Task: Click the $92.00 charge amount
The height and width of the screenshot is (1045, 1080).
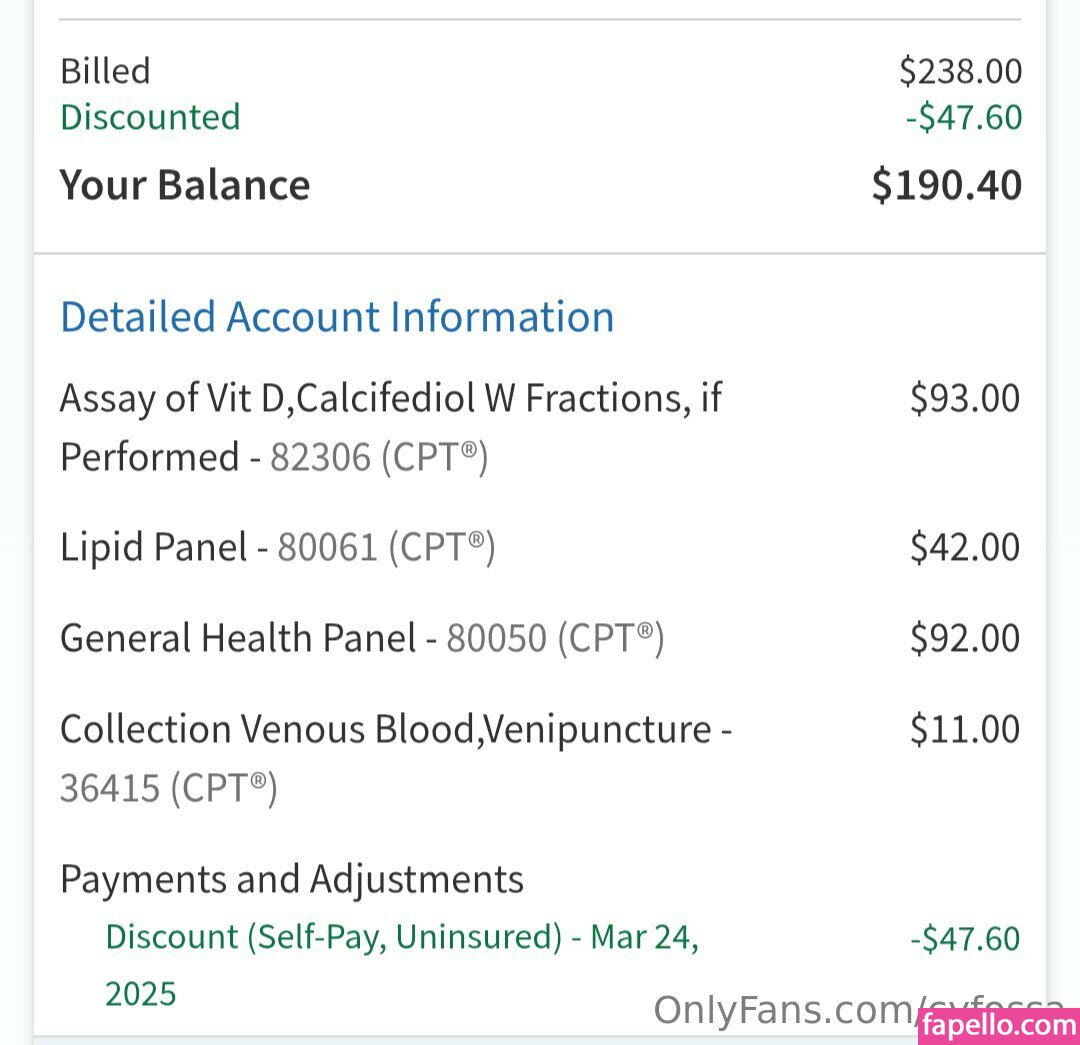Action: point(964,639)
